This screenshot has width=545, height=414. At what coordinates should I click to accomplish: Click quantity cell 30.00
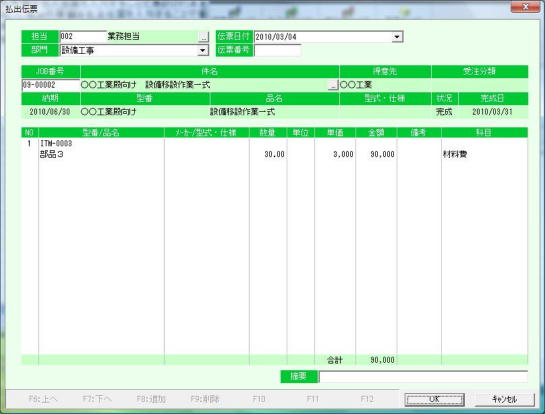click(274, 154)
